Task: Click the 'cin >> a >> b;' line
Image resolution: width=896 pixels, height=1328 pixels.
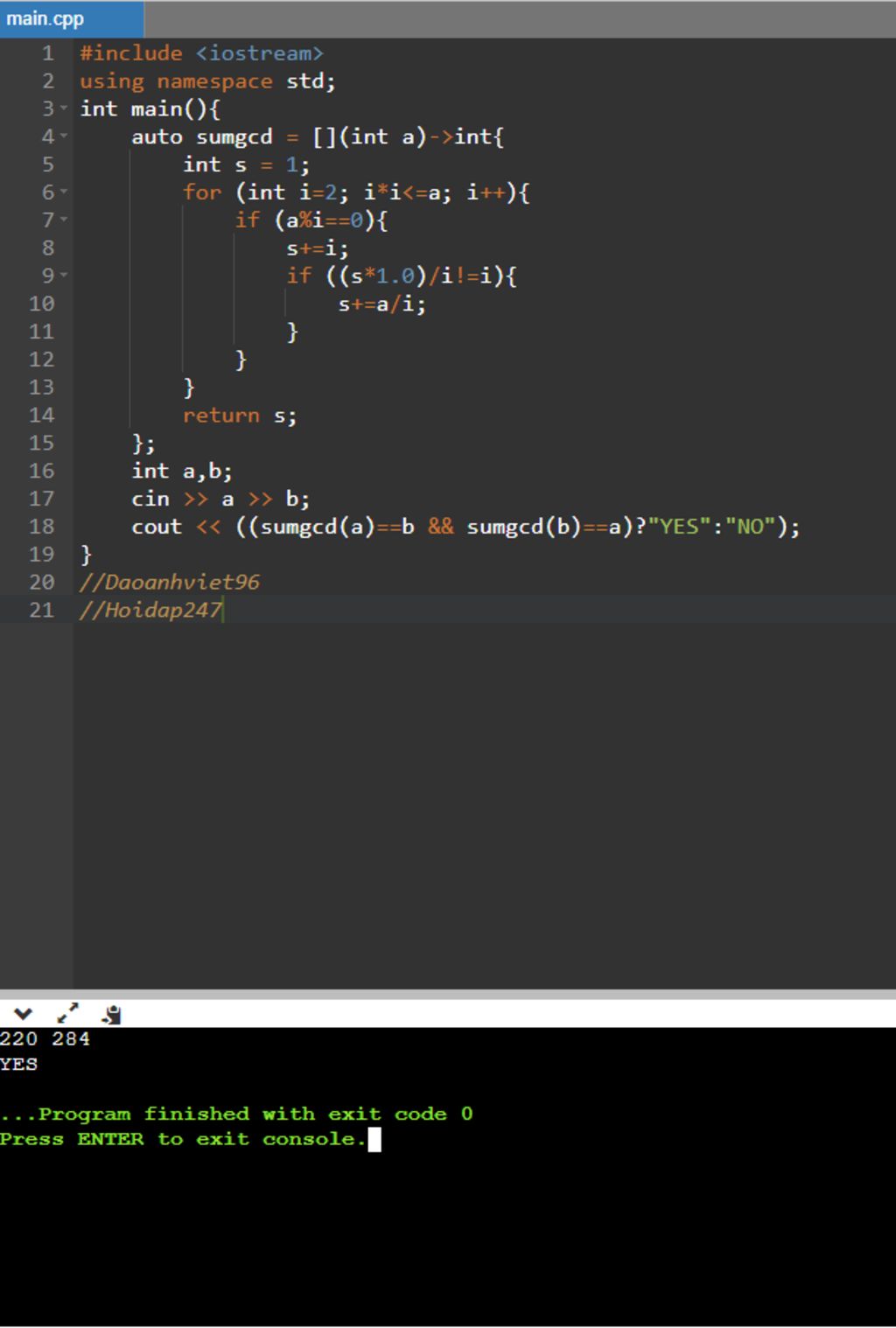Action: point(220,500)
